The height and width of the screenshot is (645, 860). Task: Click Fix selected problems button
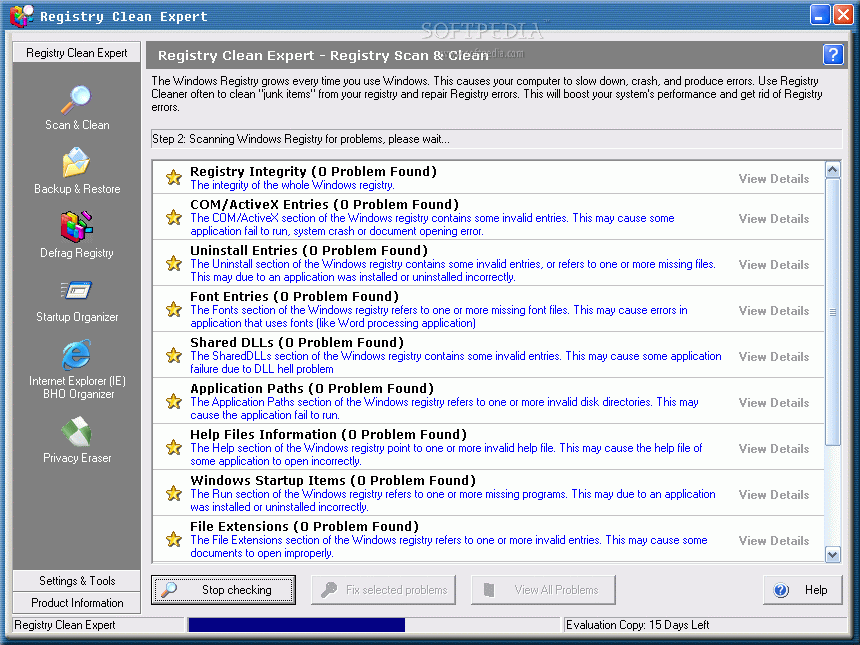point(383,590)
